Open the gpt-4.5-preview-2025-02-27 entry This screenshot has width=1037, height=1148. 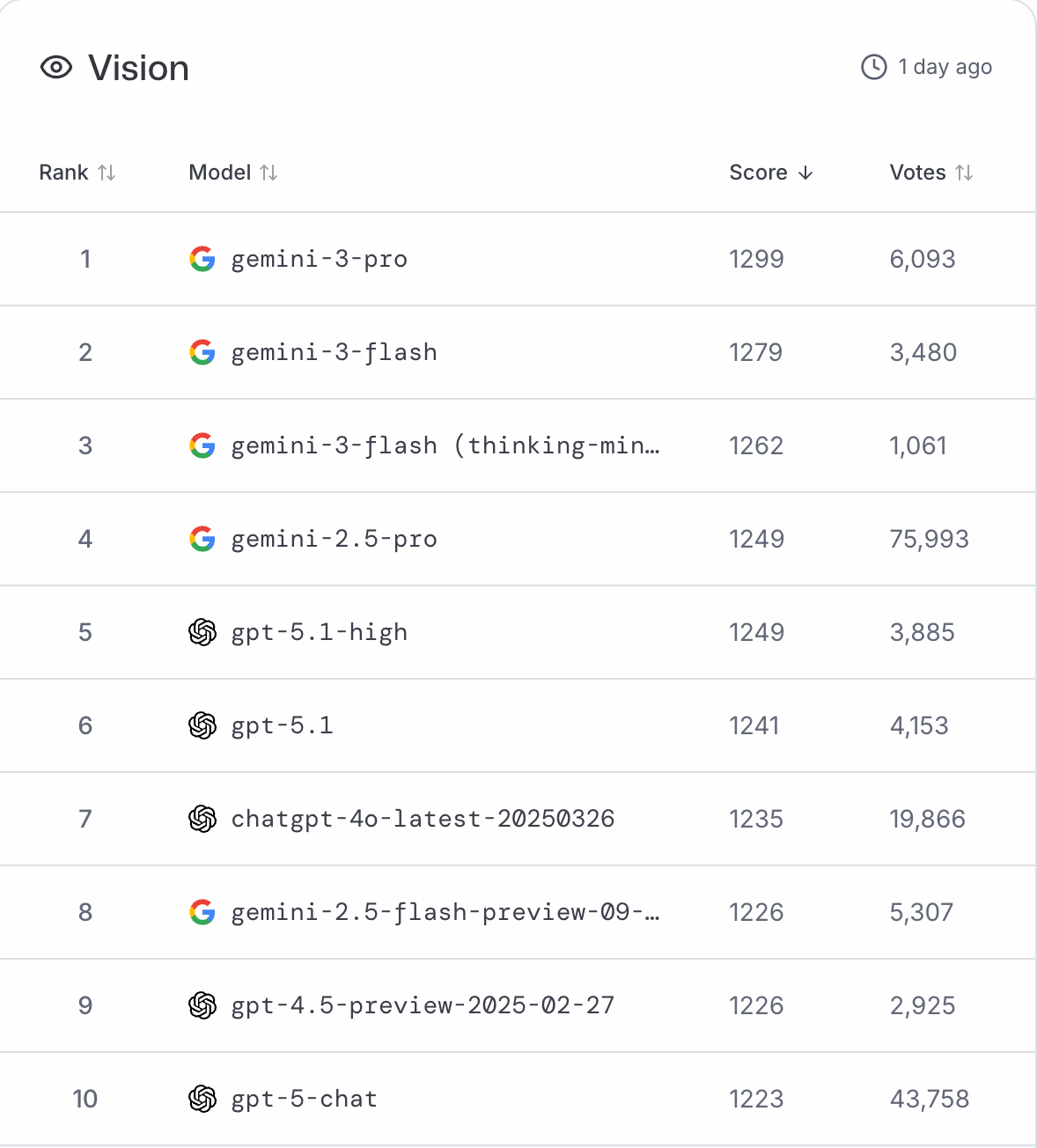(x=423, y=1005)
